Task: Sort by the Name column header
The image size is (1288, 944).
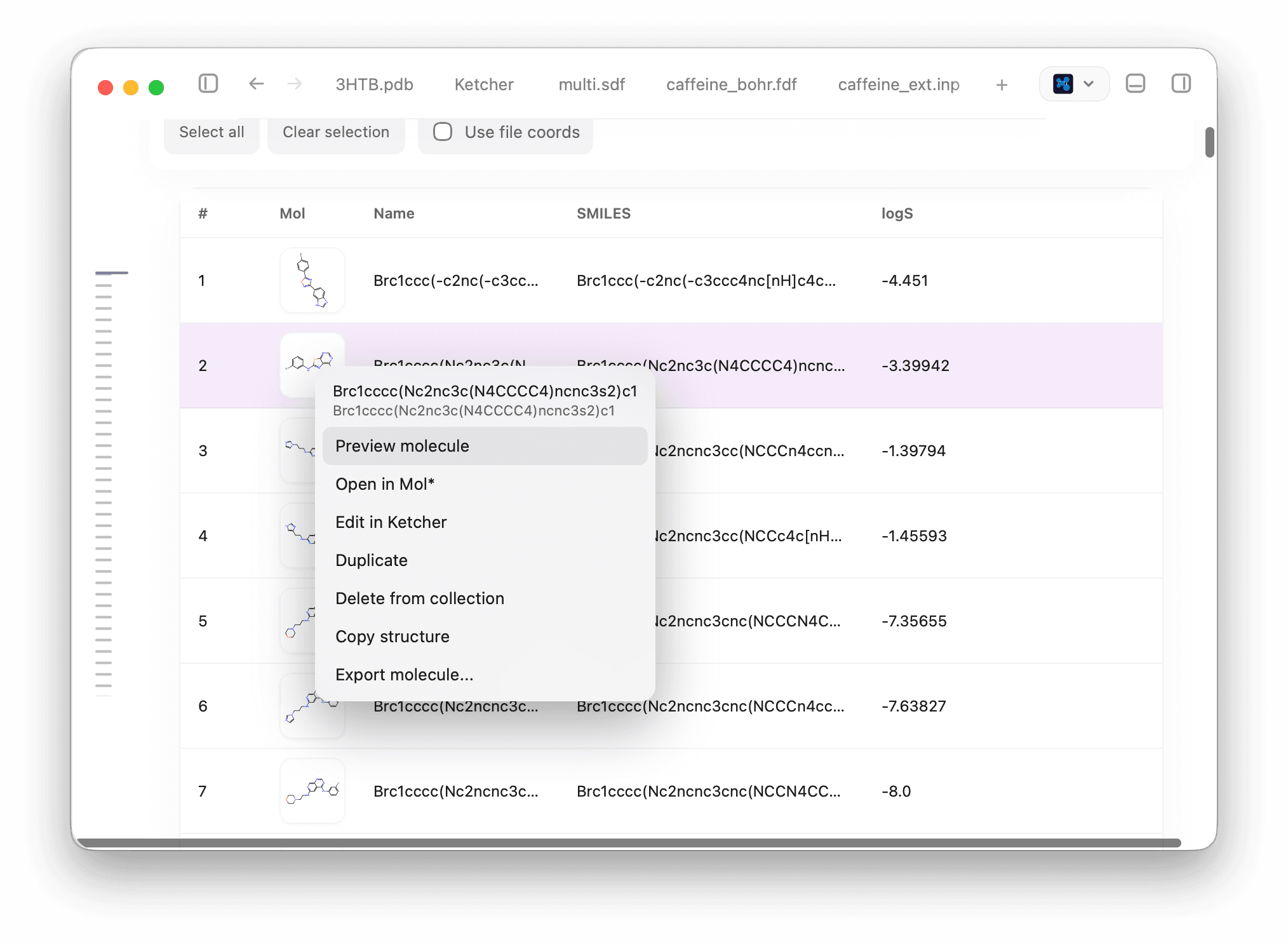Action: 394,213
